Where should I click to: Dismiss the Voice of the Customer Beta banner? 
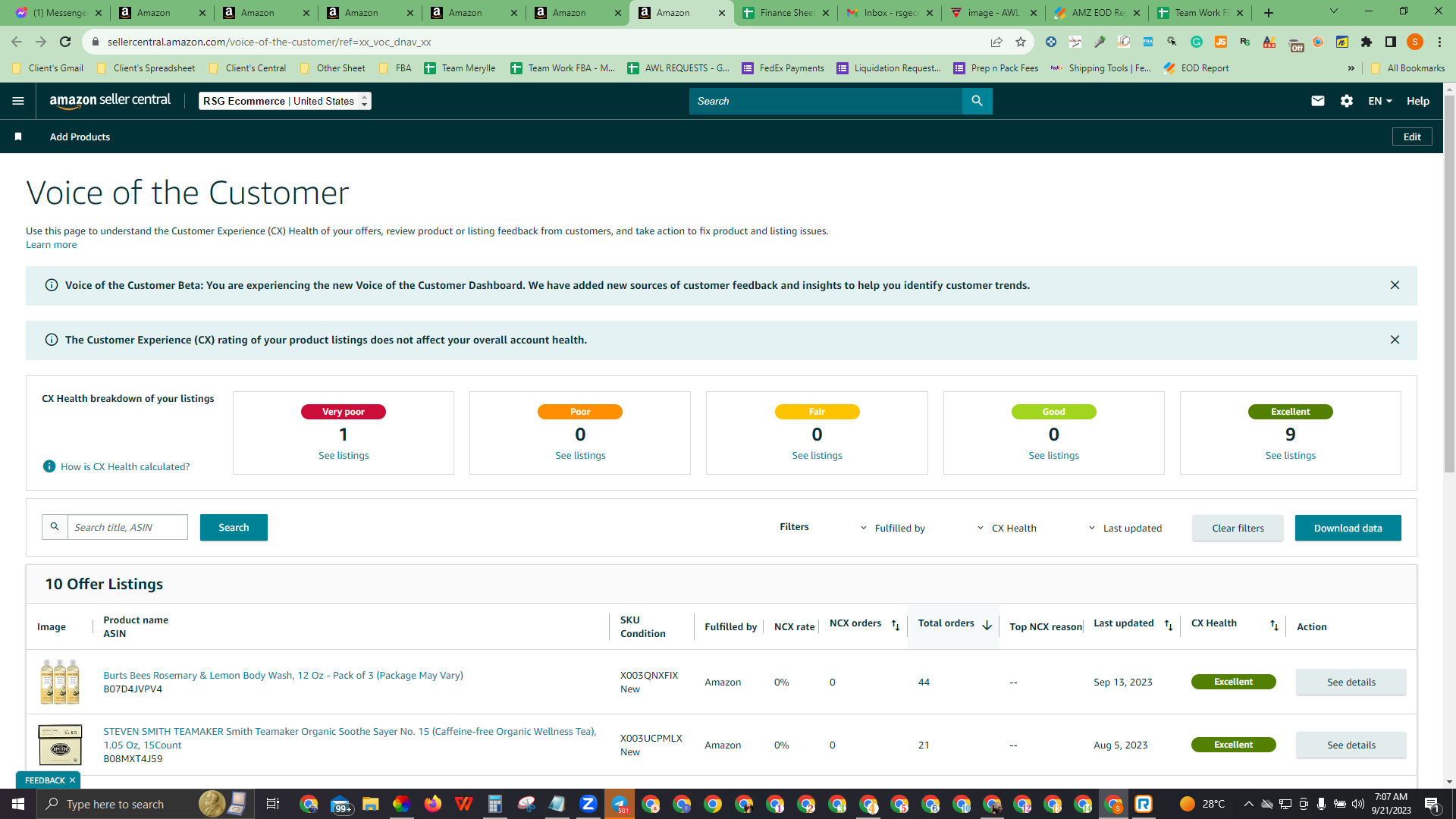coord(1395,285)
